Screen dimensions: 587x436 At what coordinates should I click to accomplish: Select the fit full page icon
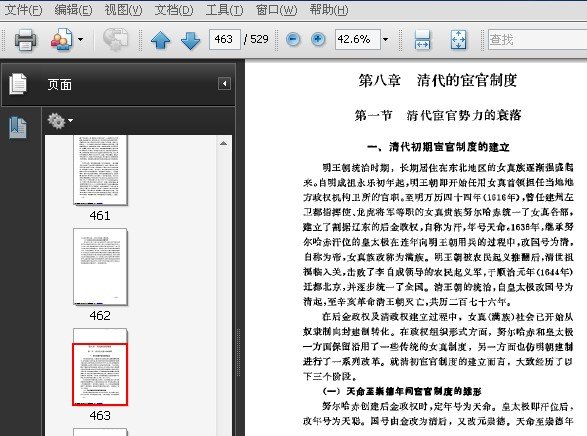(459, 40)
